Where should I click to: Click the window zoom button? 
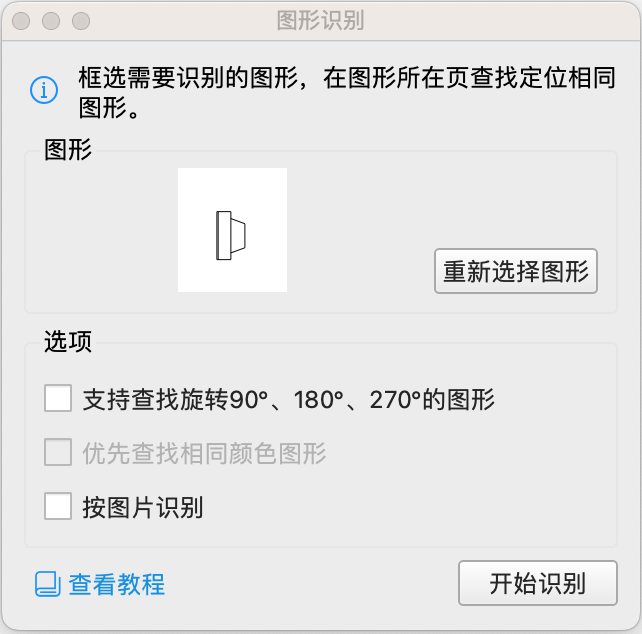pyautogui.click(x=81, y=20)
